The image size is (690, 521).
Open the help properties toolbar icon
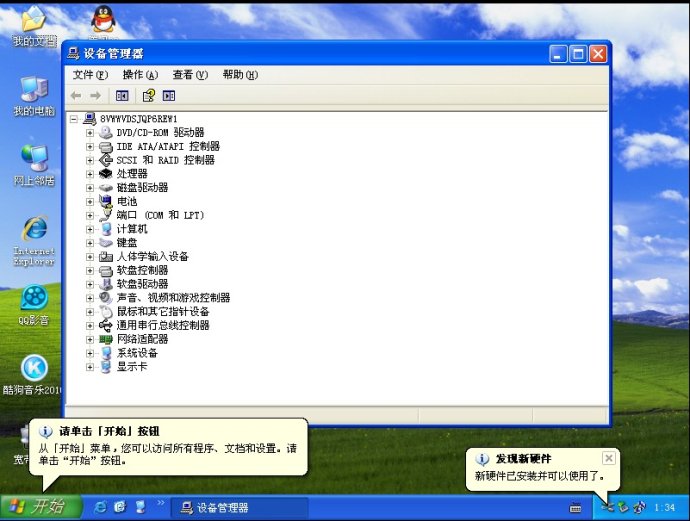coord(149,95)
